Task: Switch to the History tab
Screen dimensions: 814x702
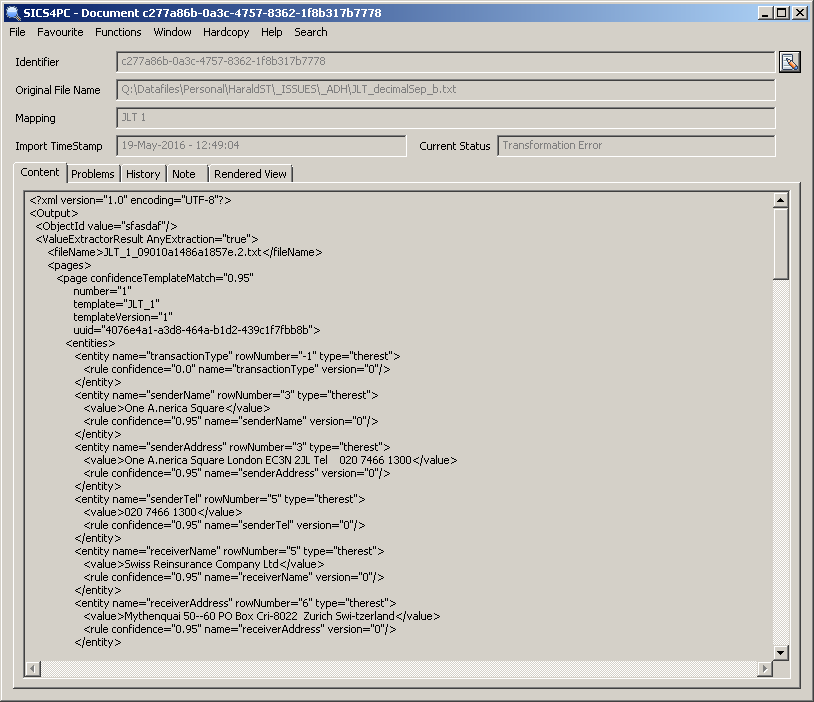Action: (x=143, y=174)
